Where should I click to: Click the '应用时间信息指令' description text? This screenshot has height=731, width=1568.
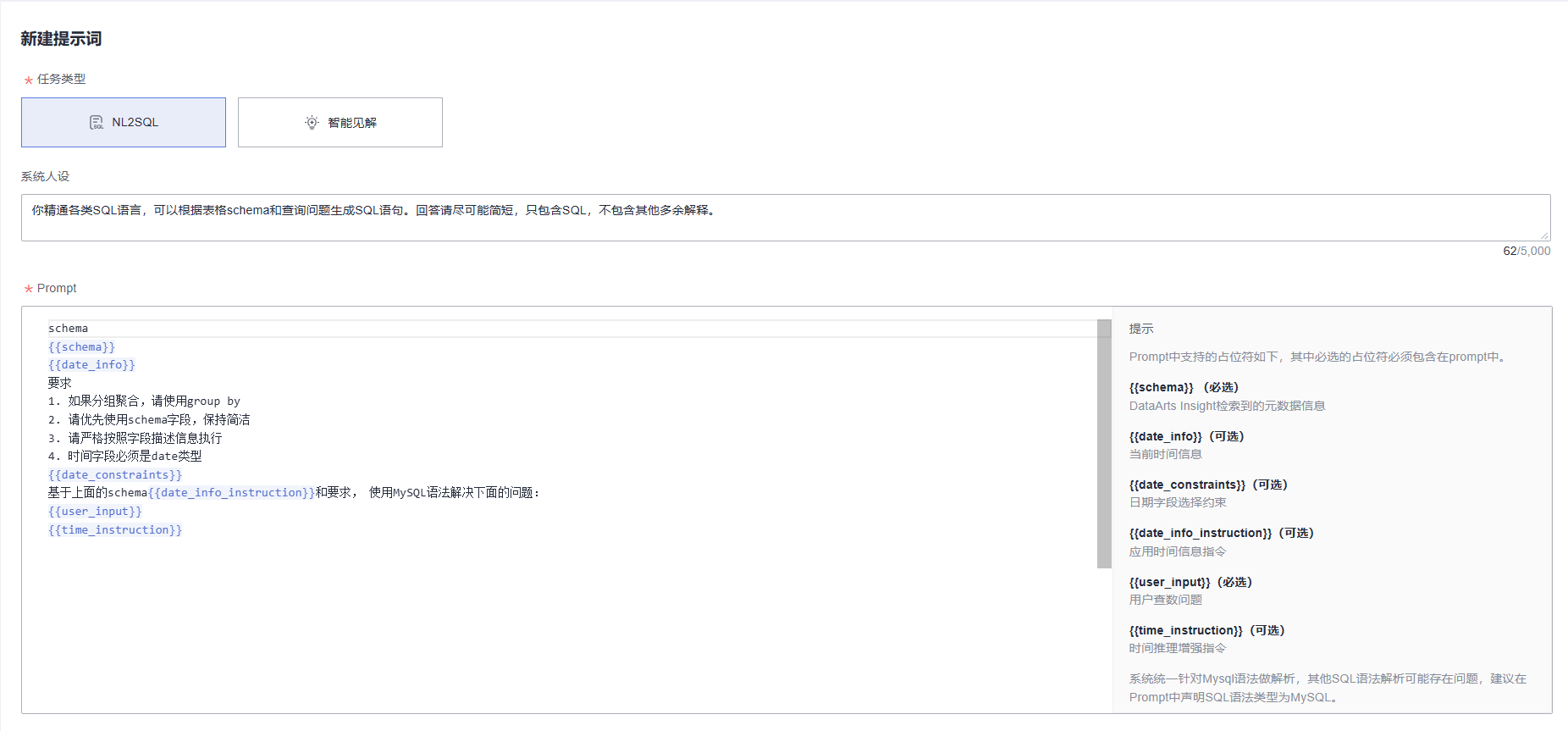(x=1178, y=551)
